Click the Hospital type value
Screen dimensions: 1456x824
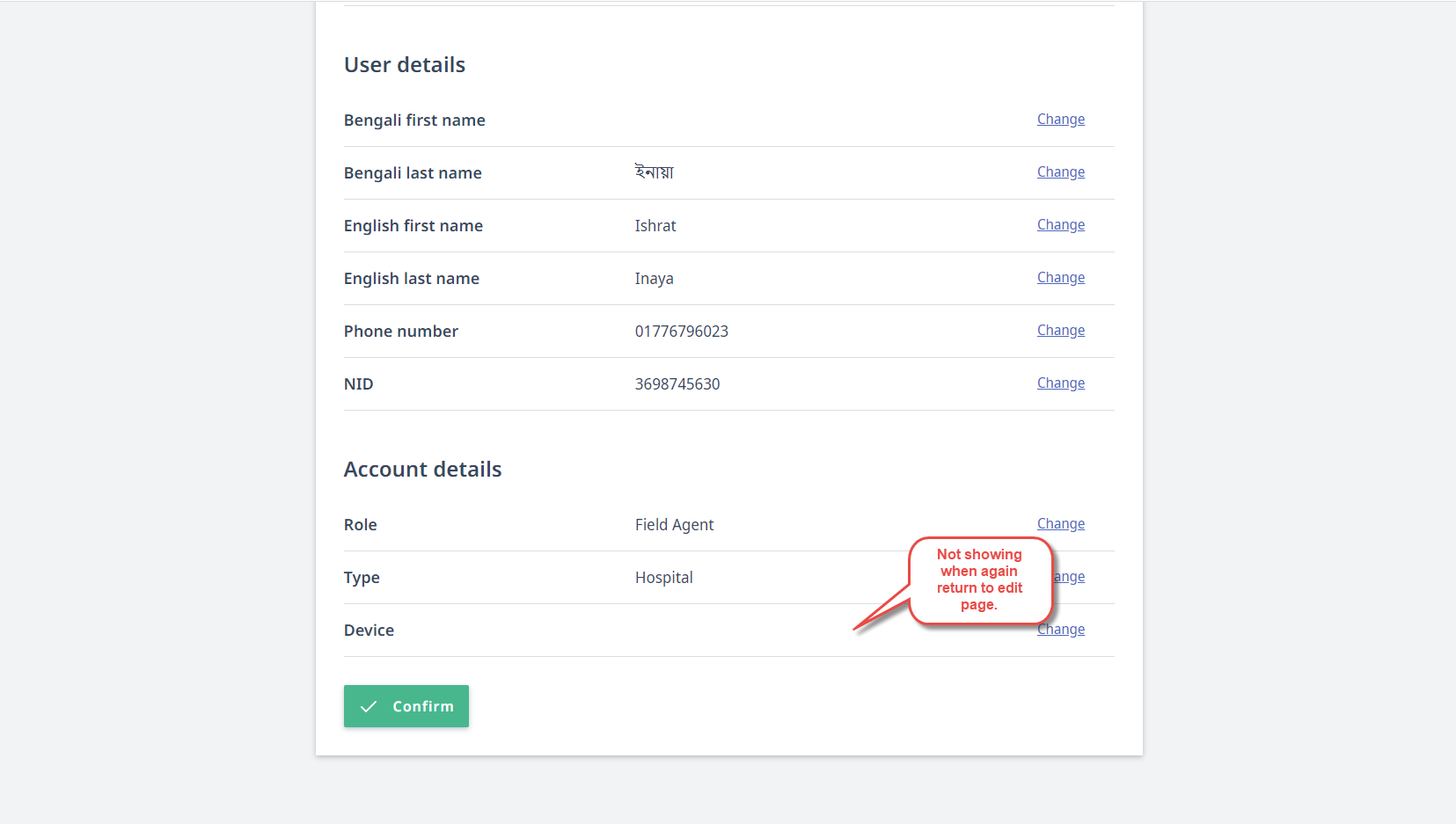point(663,577)
